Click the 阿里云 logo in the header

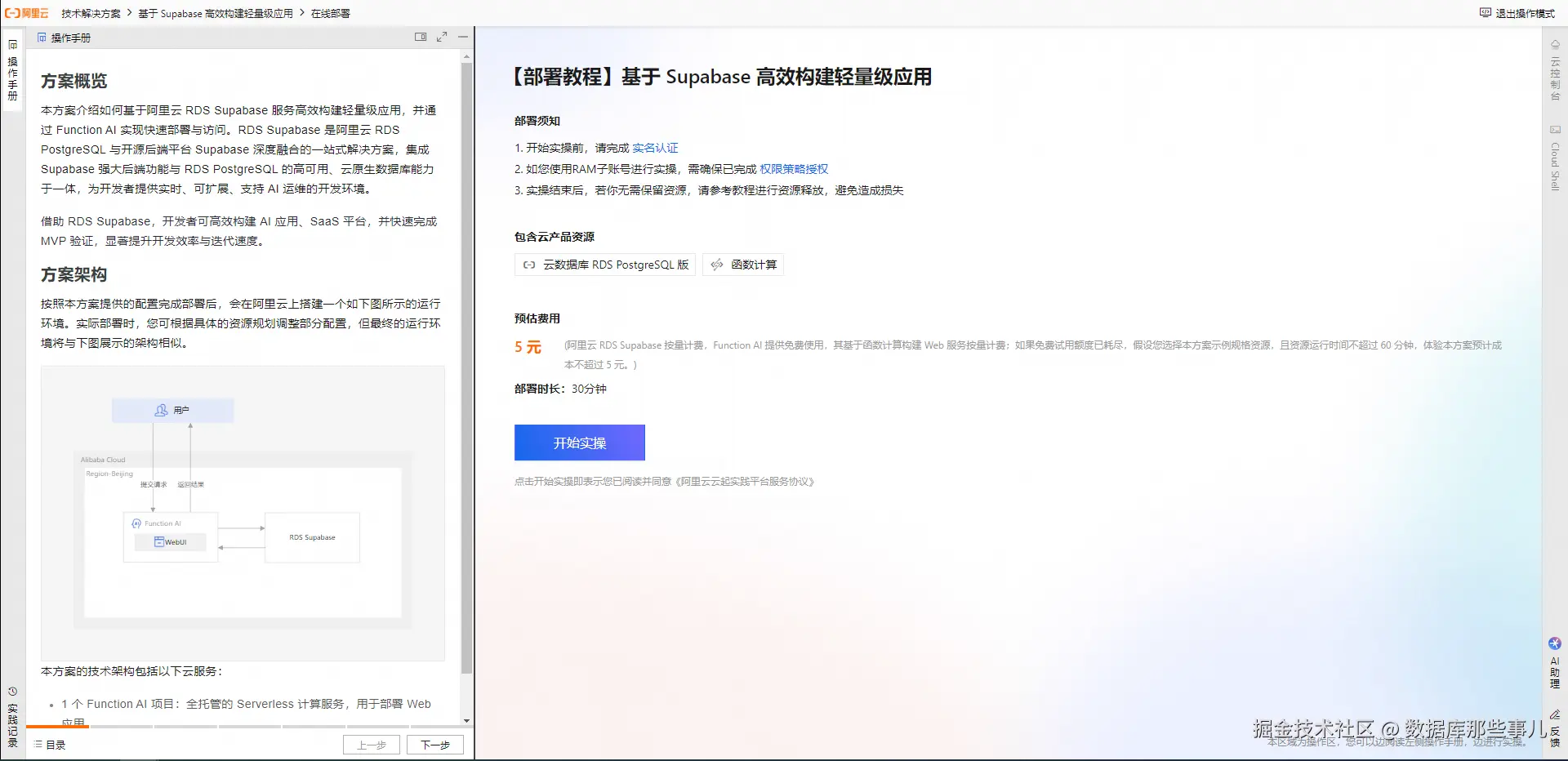pyautogui.click(x=27, y=13)
